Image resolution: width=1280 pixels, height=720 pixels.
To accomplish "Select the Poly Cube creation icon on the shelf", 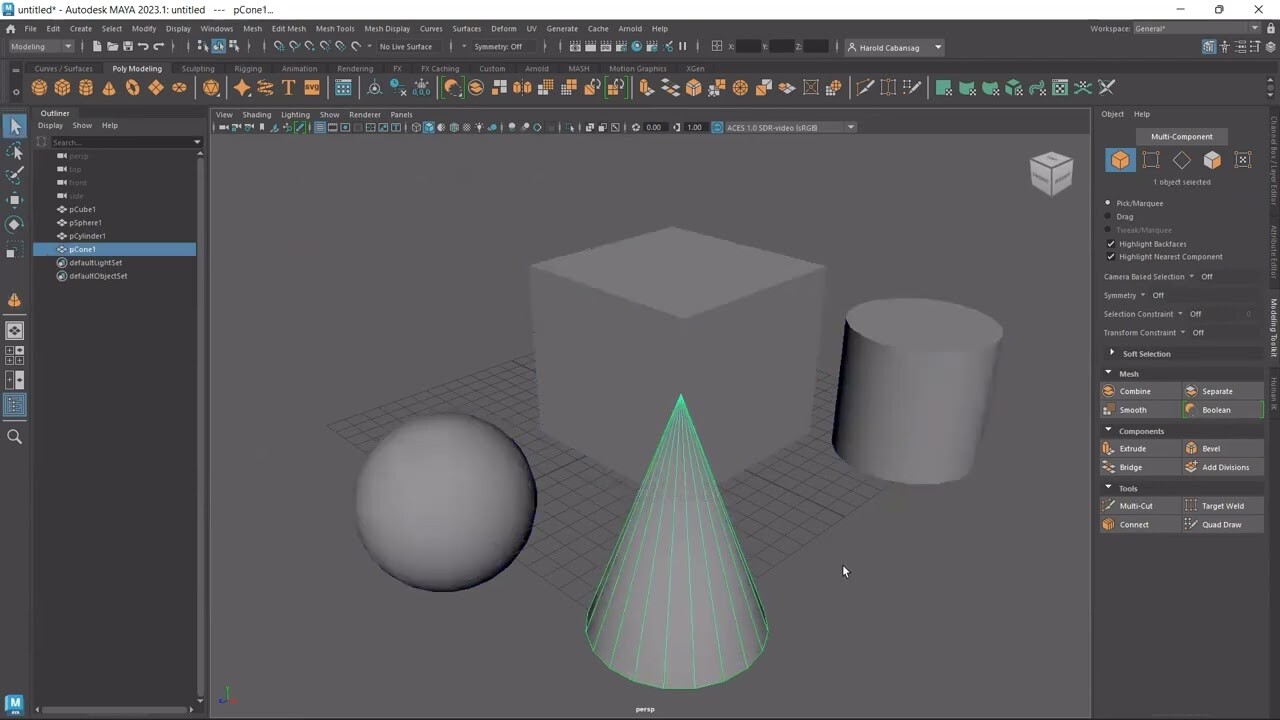I will tap(62, 87).
